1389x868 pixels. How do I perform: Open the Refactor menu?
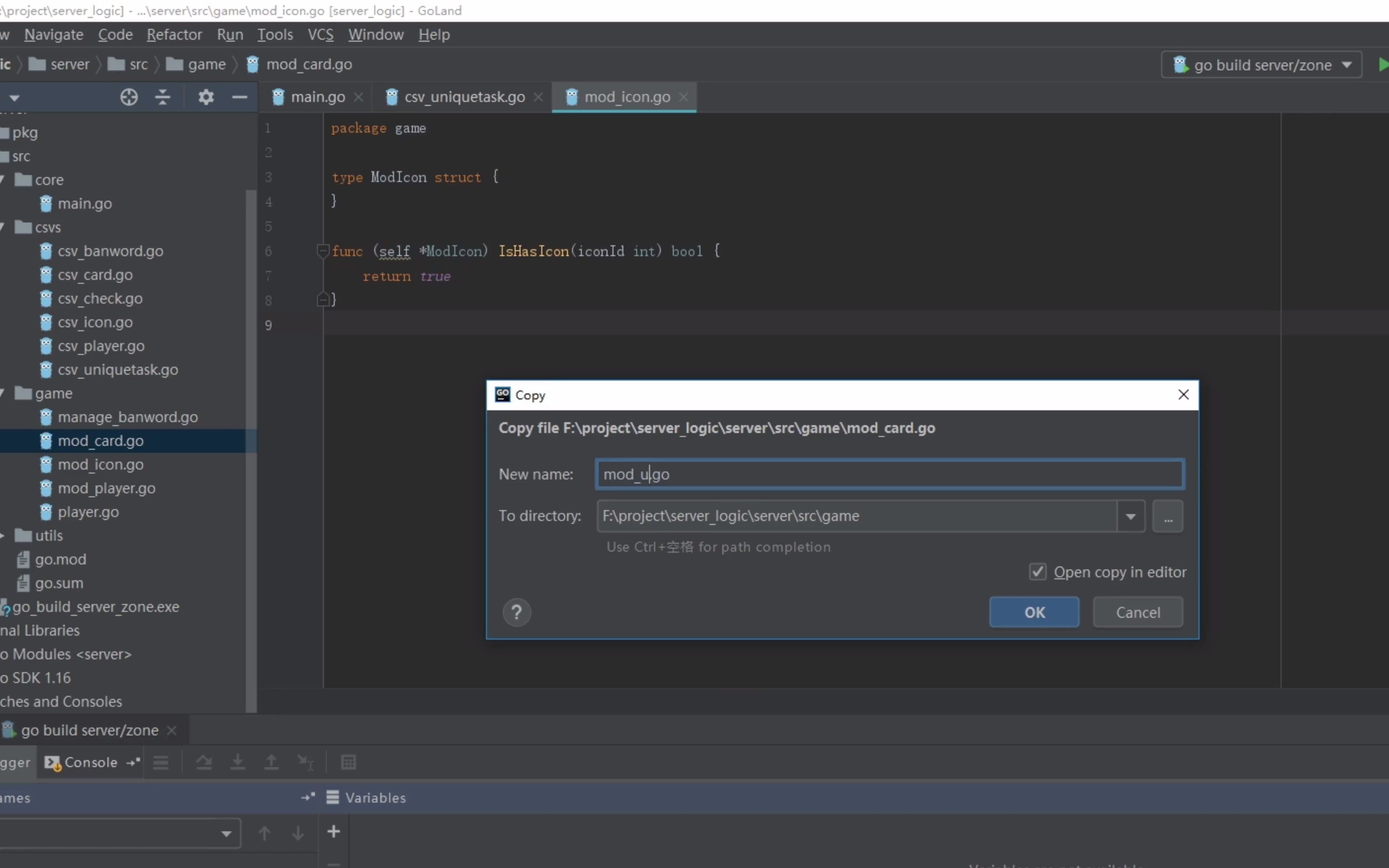(174, 35)
